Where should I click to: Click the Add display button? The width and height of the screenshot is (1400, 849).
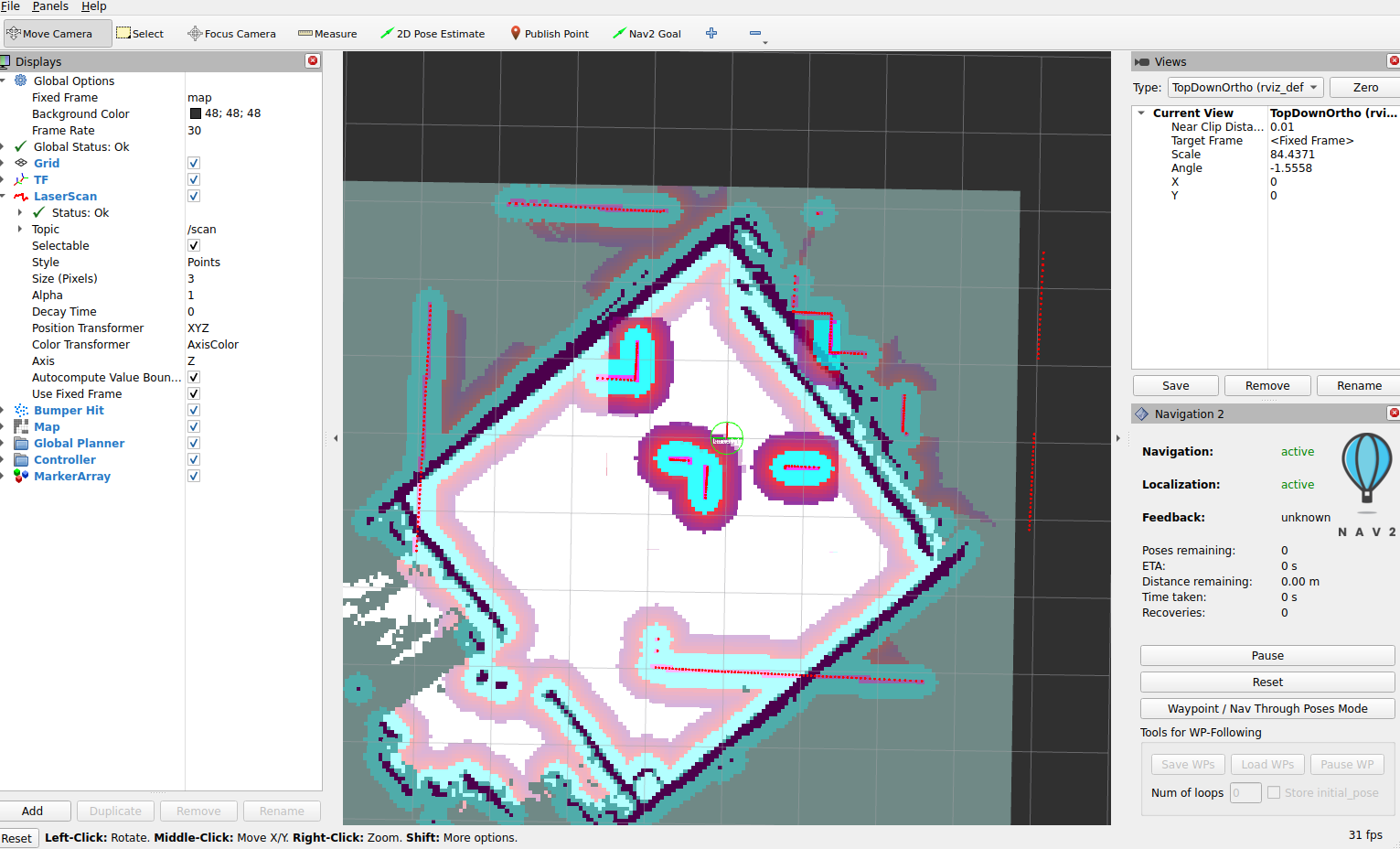pos(33,811)
